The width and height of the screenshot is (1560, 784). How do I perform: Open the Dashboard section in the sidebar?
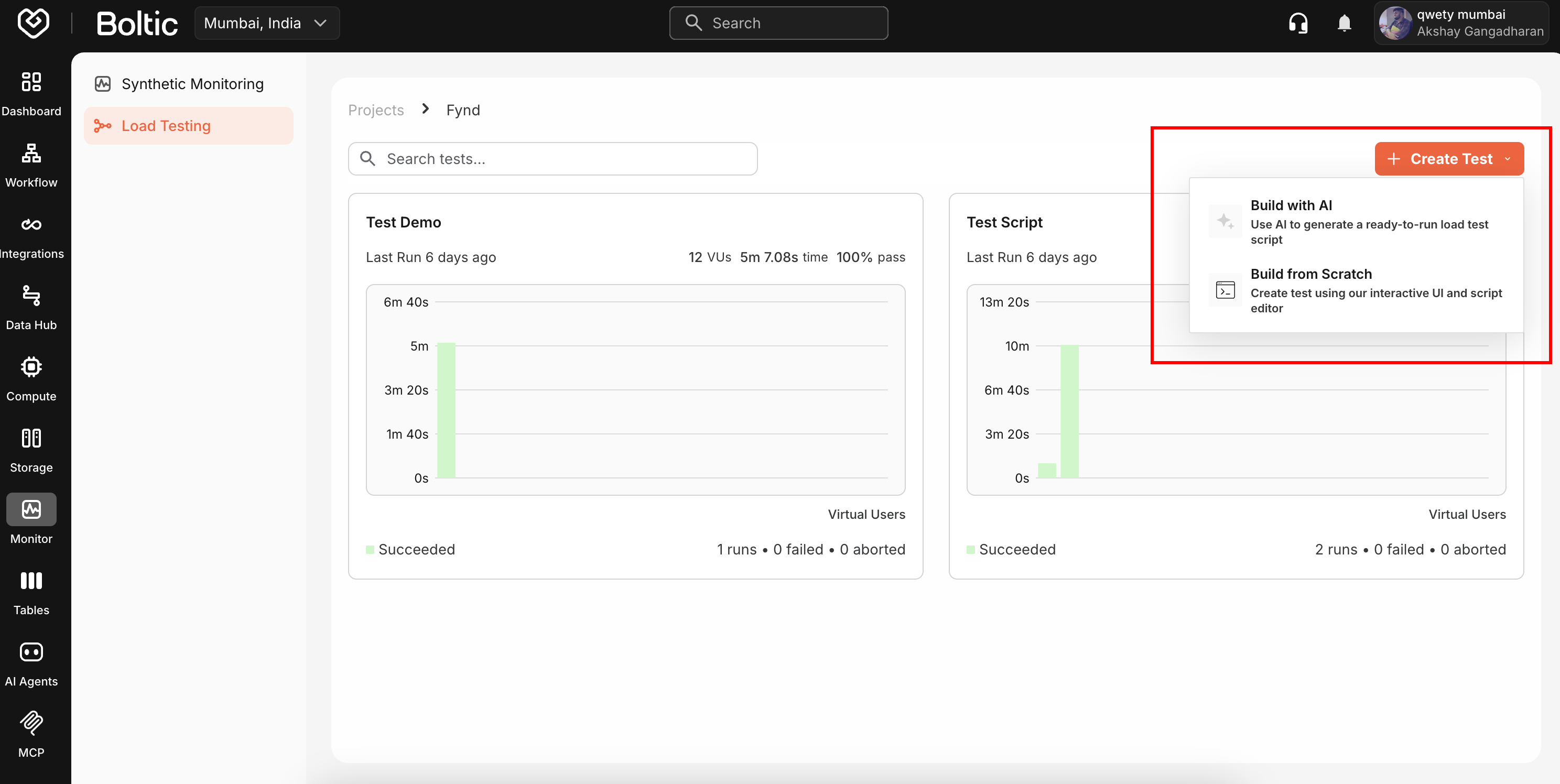(31, 93)
